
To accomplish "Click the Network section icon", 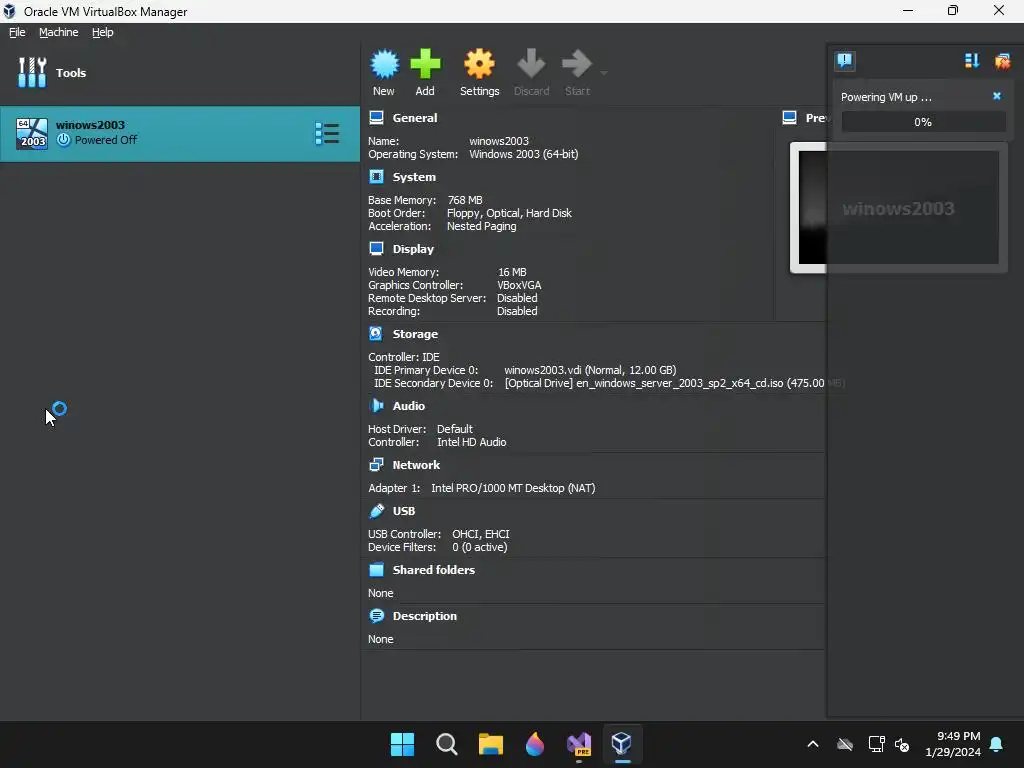I will tap(376, 464).
